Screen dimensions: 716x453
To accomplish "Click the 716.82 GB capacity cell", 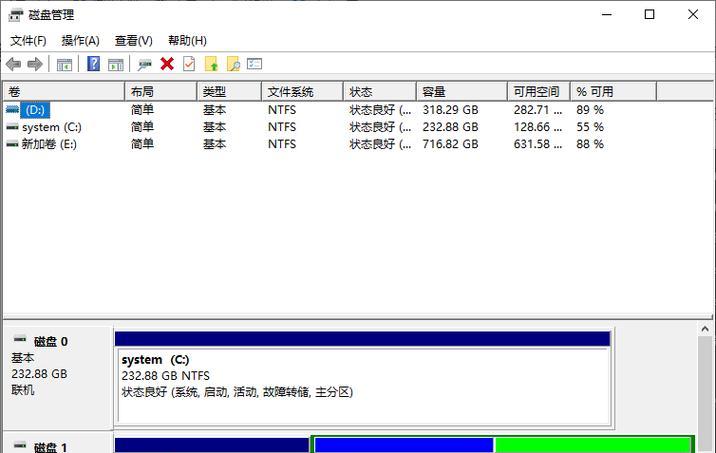I will point(450,144).
